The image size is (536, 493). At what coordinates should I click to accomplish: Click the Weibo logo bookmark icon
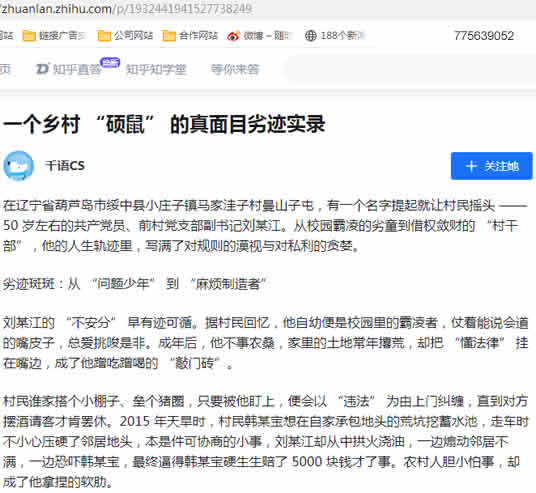[x=234, y=36]
